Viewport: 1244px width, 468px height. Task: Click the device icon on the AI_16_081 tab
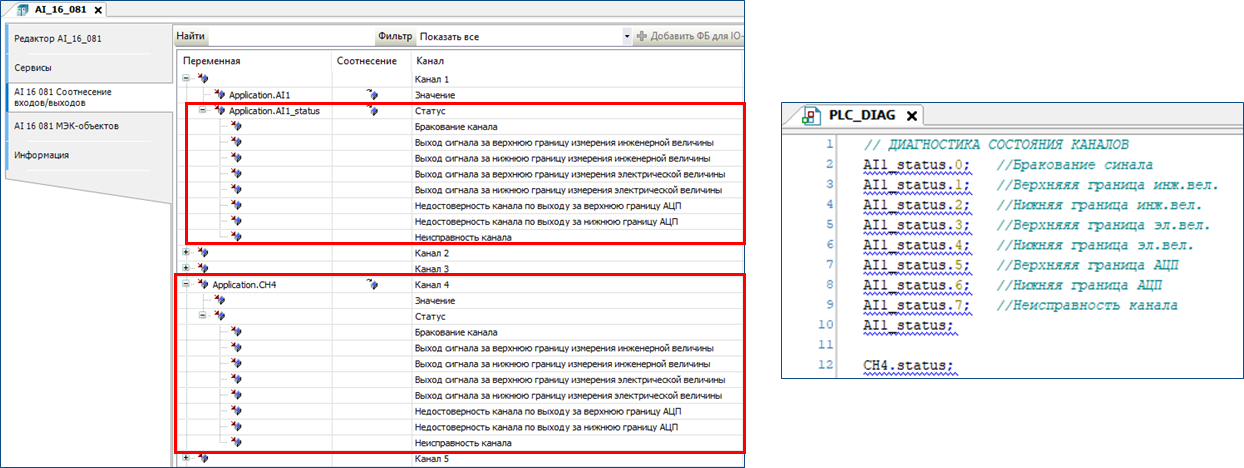pos(23,9)
